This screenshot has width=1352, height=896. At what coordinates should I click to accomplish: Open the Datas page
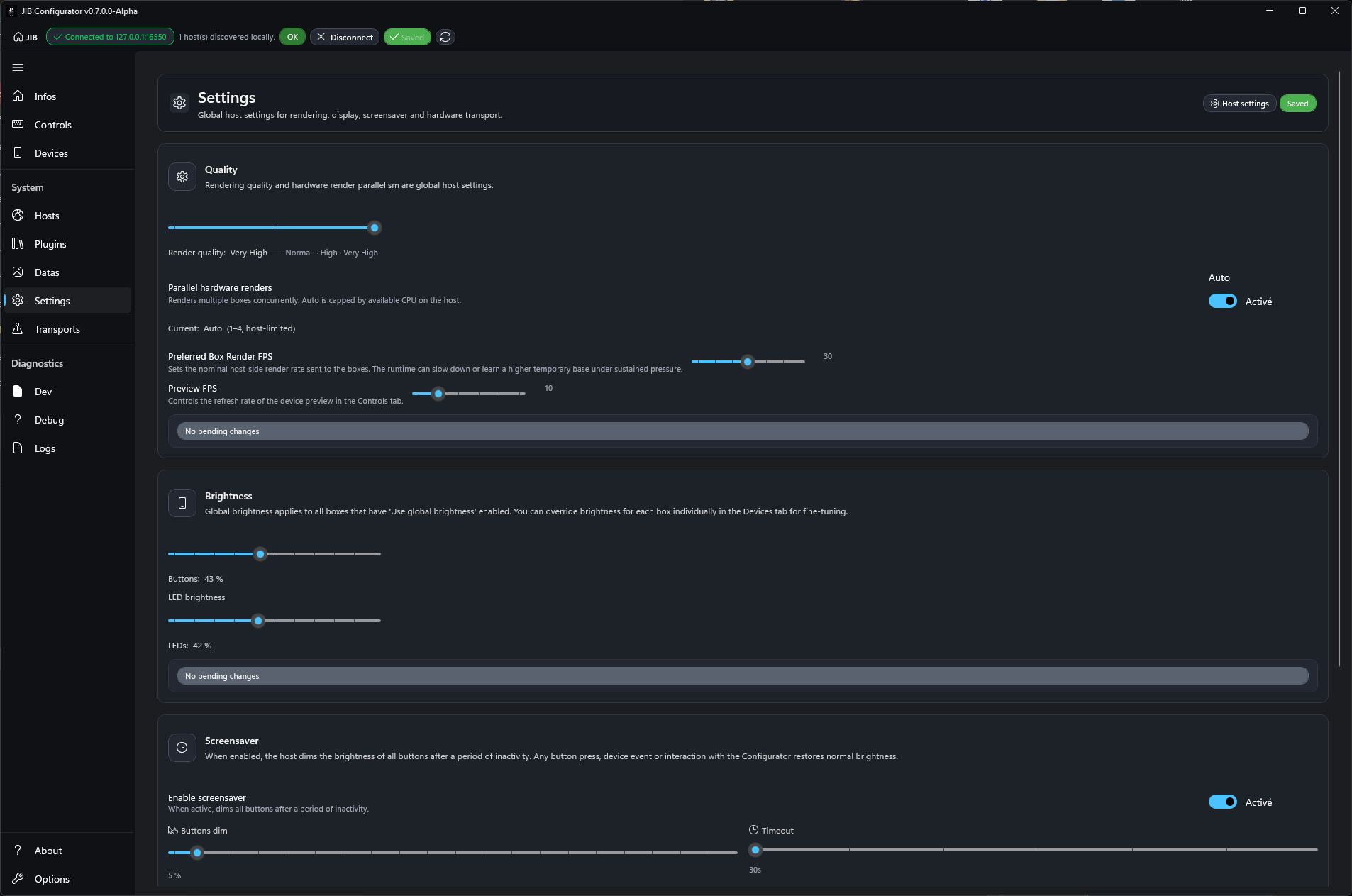67,272
